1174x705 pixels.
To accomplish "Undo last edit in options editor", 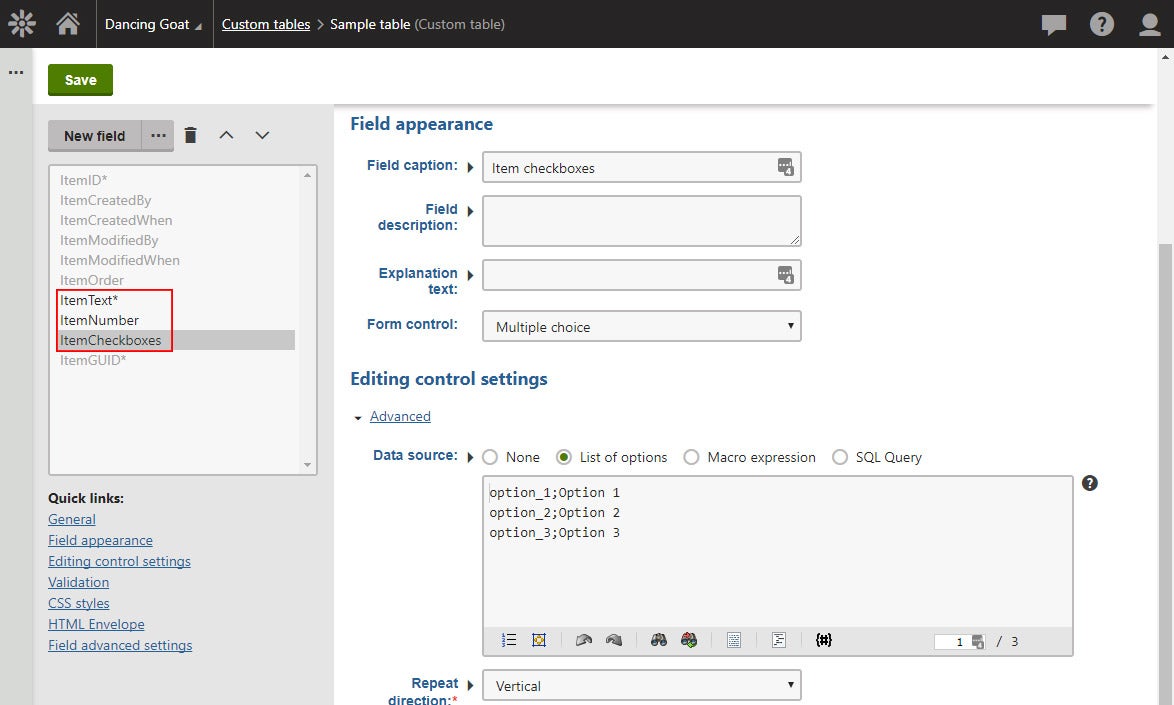I will point(584,640).
